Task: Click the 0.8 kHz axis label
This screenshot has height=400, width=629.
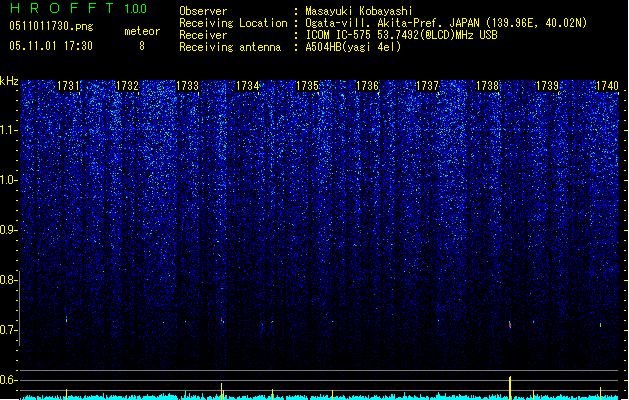Action: pyautogui.click(x=8, y=280)
